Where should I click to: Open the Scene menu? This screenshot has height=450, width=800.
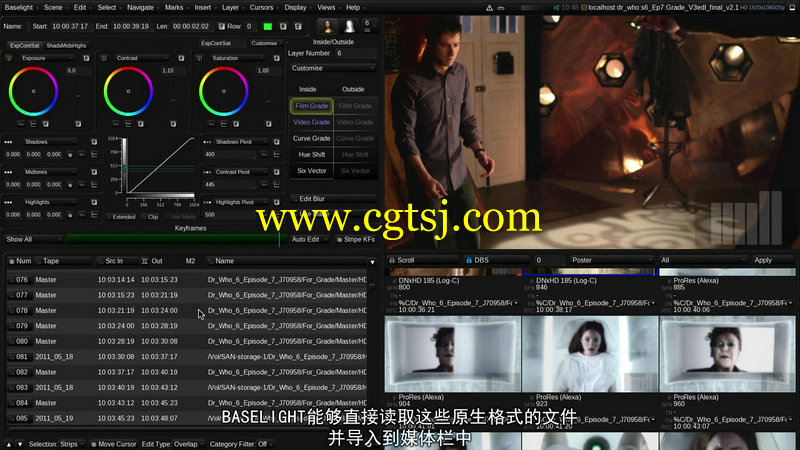[x=53, y=8]
